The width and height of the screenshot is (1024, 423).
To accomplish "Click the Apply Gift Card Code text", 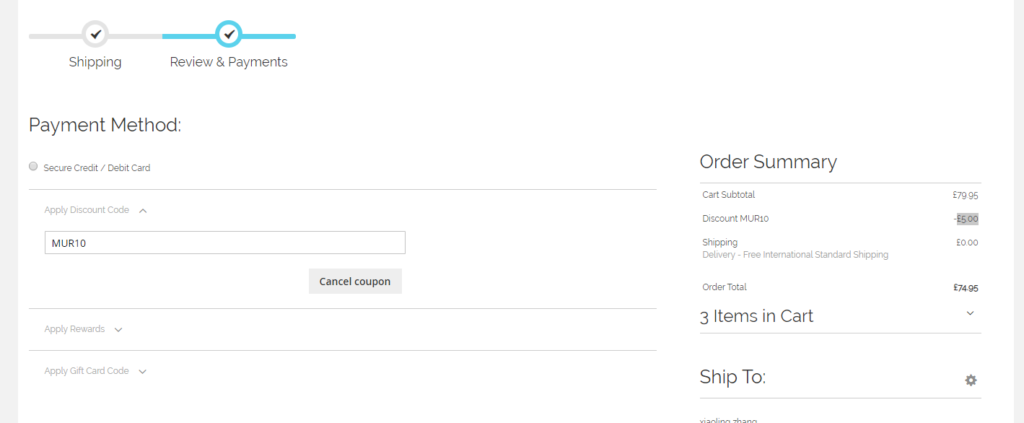I will [x=87, y=371].
